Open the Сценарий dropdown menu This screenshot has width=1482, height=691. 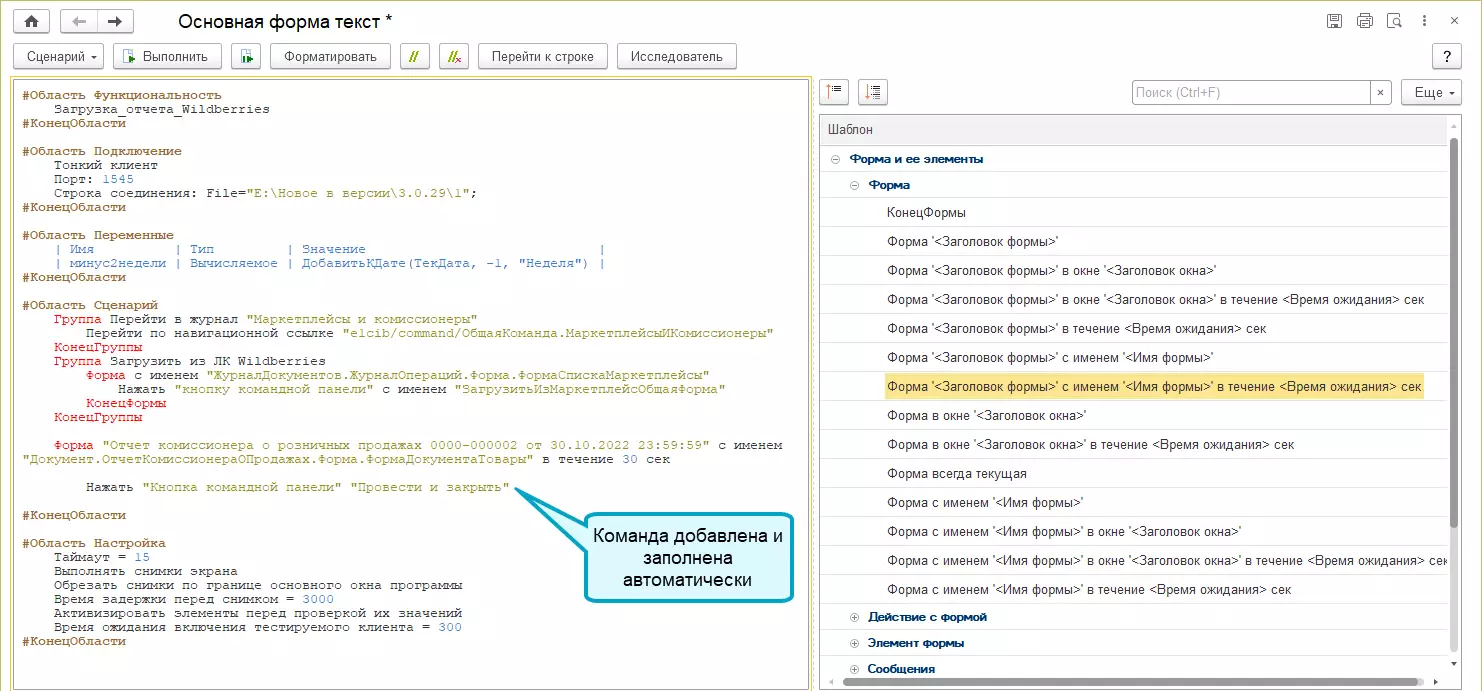pyautogui.click(x=58, y=56)
